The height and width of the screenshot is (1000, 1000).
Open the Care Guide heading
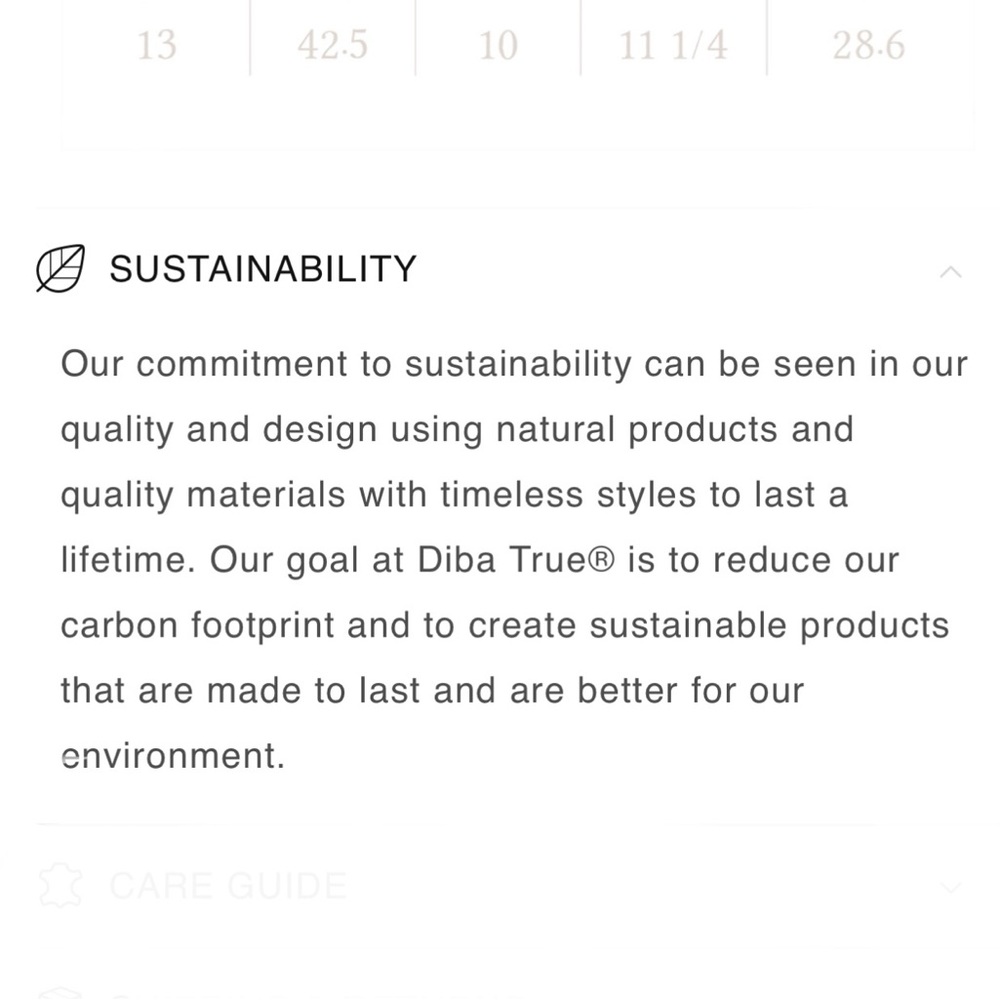click(x=228, y=886)
